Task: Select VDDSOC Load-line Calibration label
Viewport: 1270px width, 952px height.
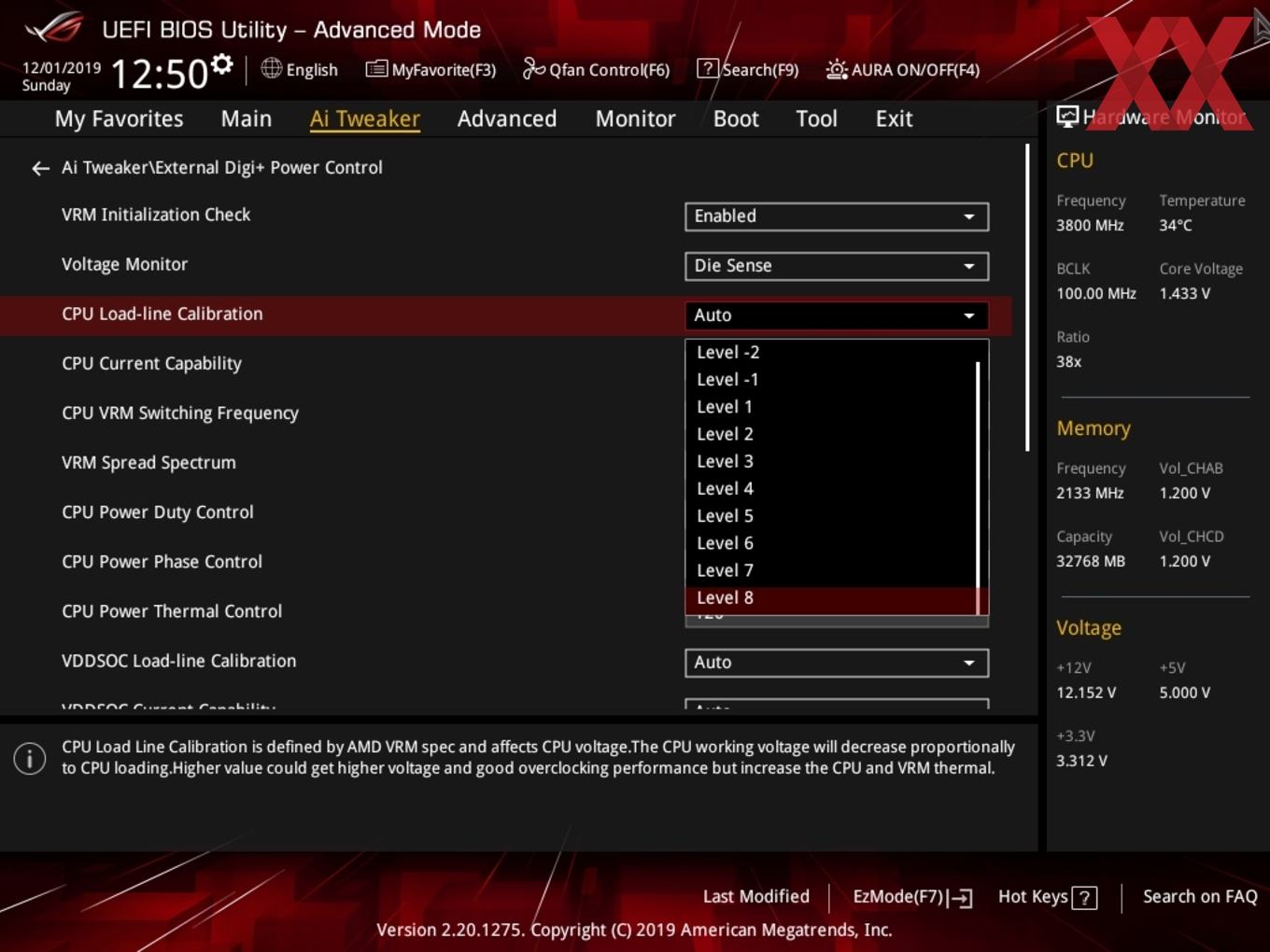Action: pos(178,660)
